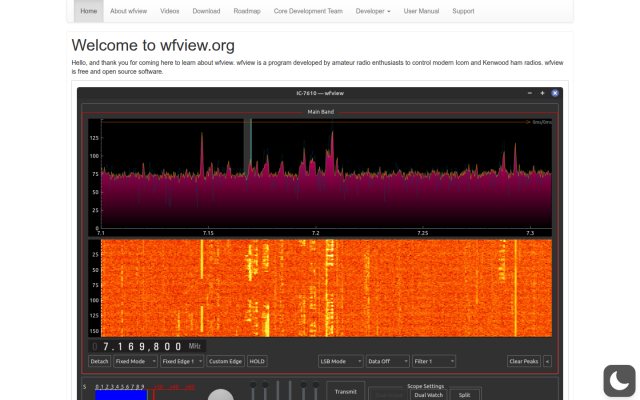Toggle Dual Watch in Scope Settings
This screenshot has height=400, width=640.
coord(428,395)
